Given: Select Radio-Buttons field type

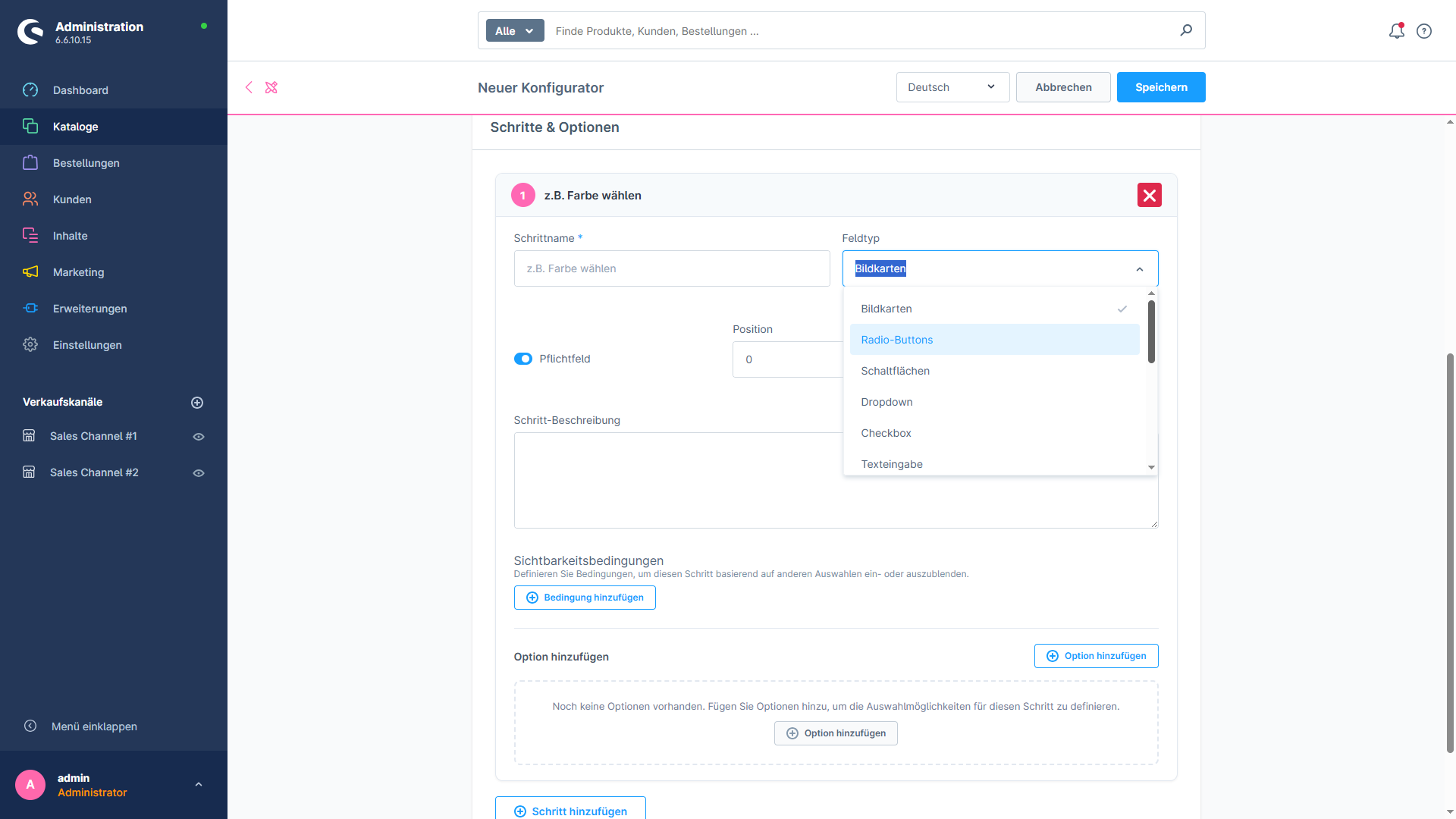Looking at the screenshot, I should point(994,340).
